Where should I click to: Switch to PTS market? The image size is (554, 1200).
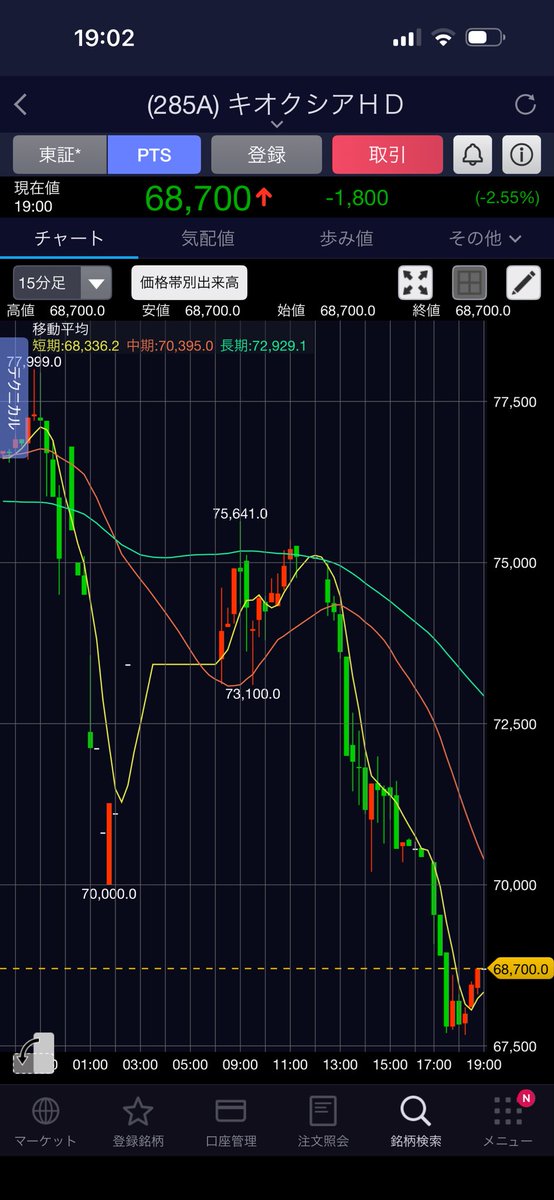[154, 155]
